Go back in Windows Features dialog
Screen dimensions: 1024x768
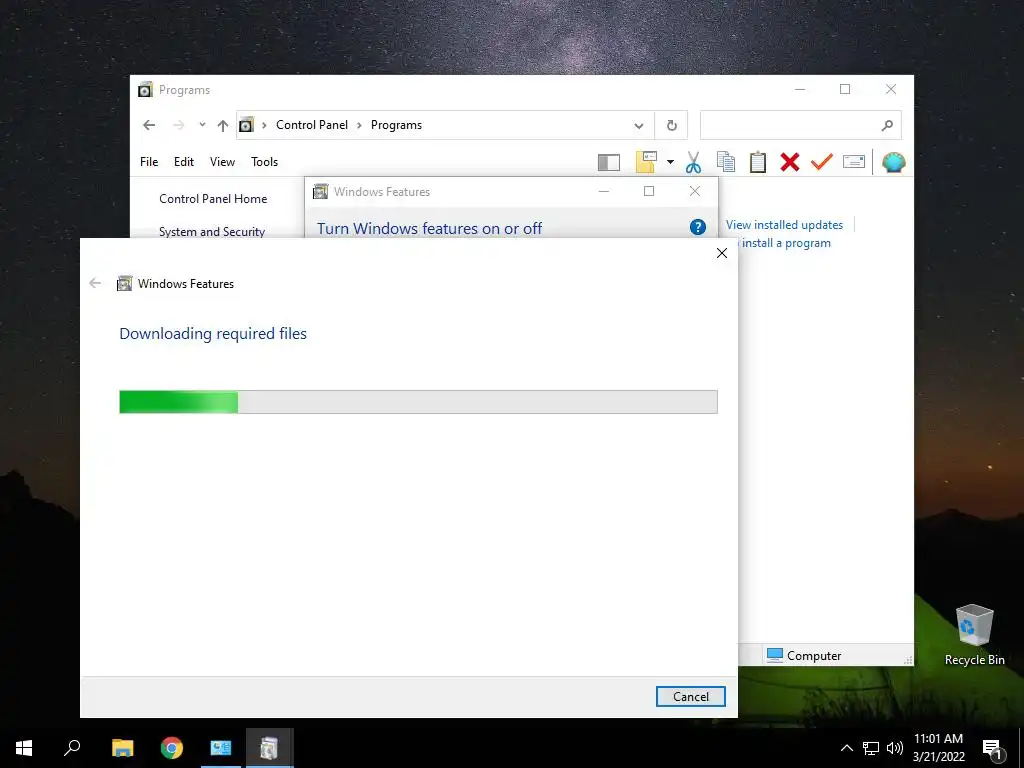(x=95, y=283)
